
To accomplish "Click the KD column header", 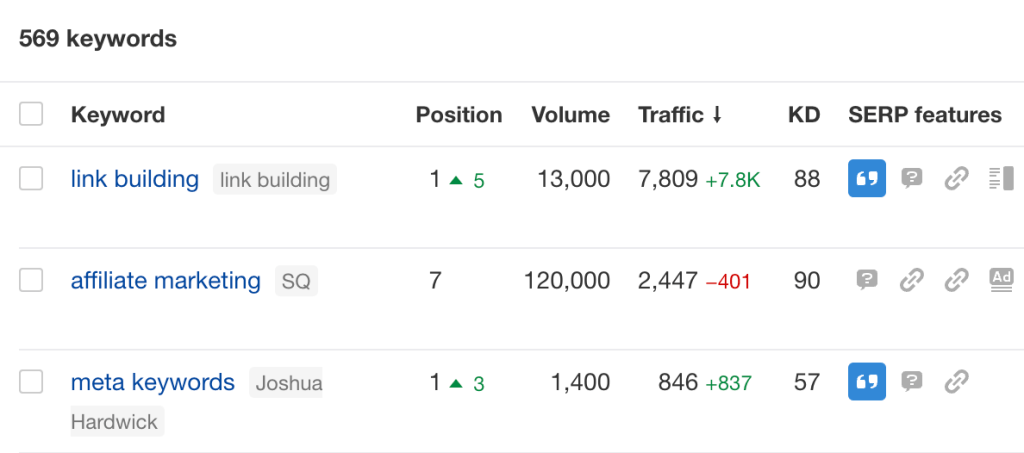I will click(x=804, y=115).
